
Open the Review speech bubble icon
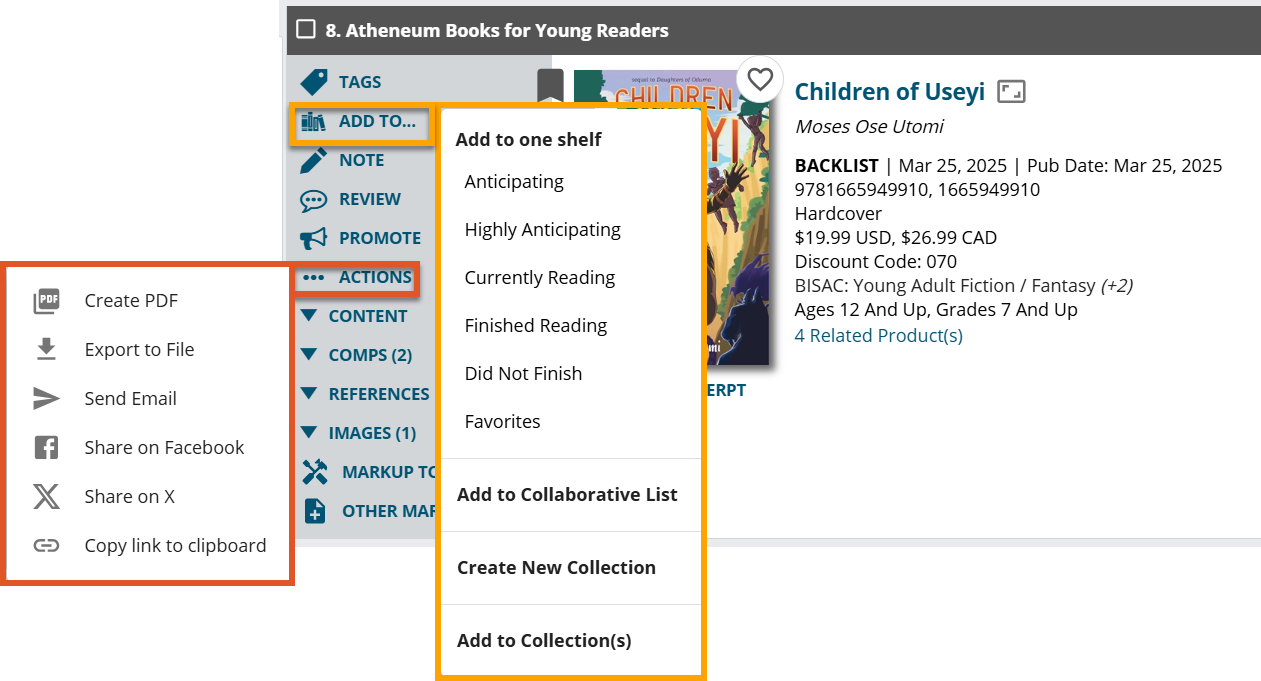pos(314,199)
